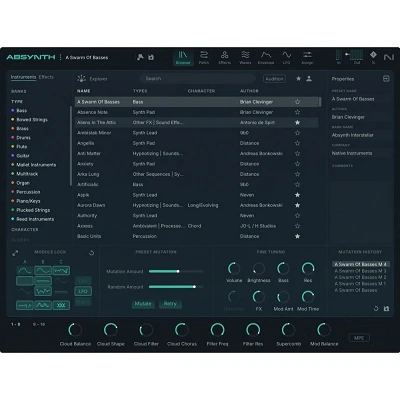Screen dimensions: 400x400
Task: Favorite the Absence Note preset star
Action: 297,112
